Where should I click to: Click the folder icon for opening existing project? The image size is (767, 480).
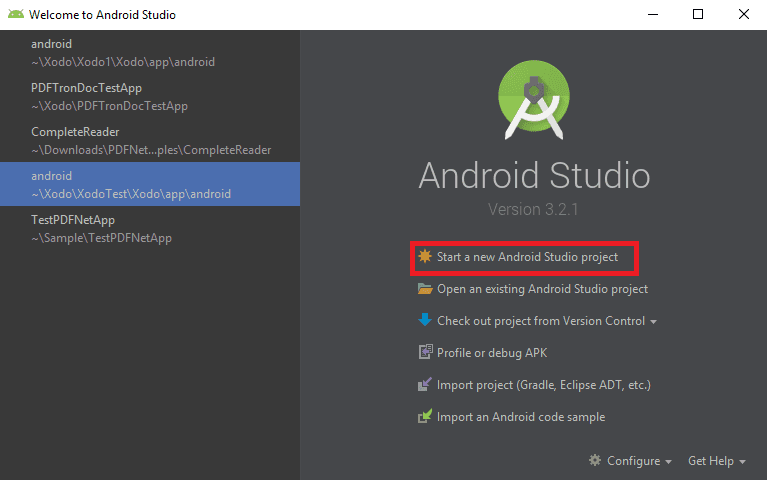[425, 289]
